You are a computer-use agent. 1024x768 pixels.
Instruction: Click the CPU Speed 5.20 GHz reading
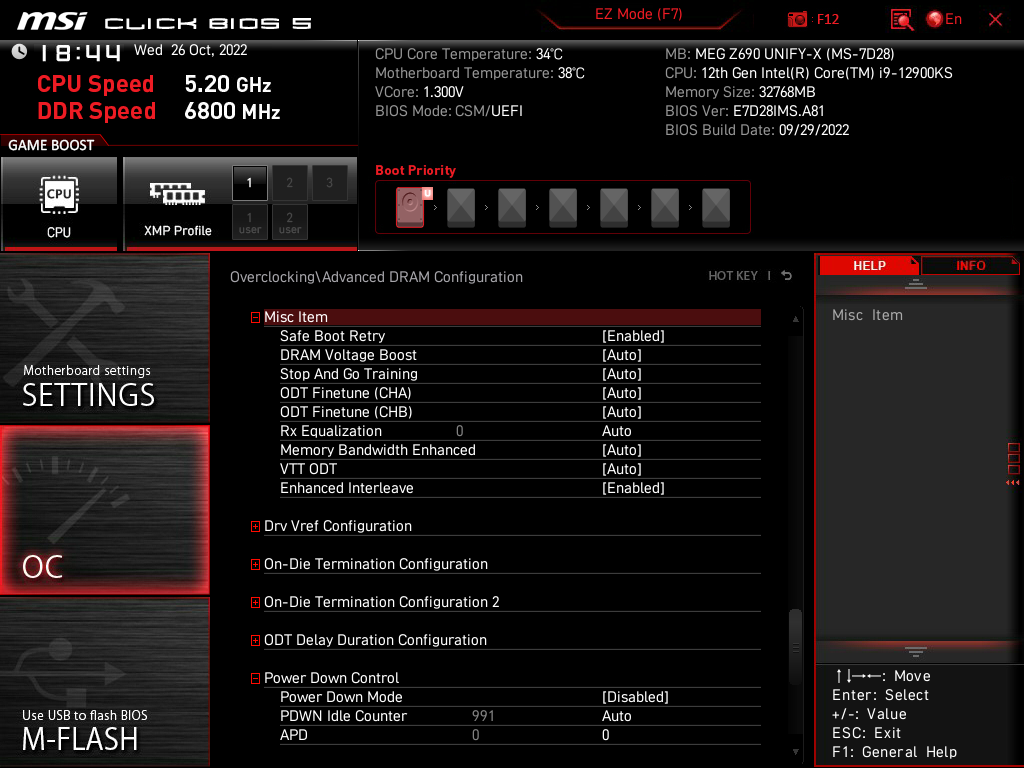(154, 84)
